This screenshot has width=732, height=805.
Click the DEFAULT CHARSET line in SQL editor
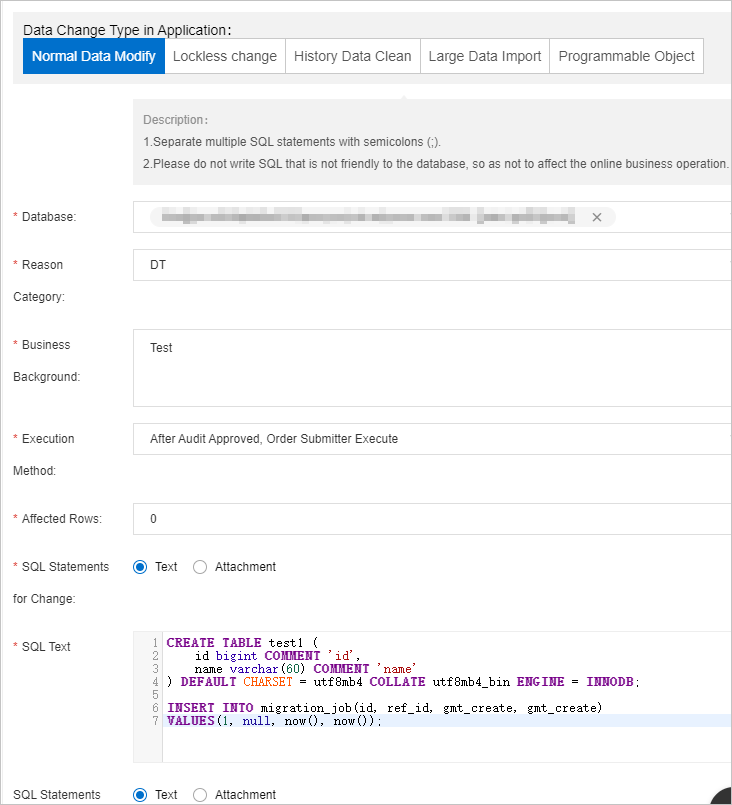(x=403, y=682)
